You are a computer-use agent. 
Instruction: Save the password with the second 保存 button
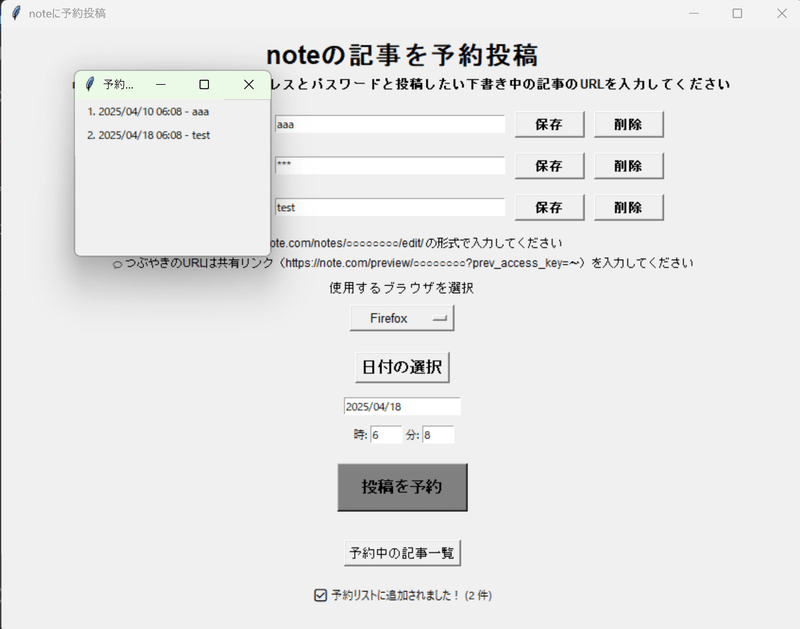point(549,165)
